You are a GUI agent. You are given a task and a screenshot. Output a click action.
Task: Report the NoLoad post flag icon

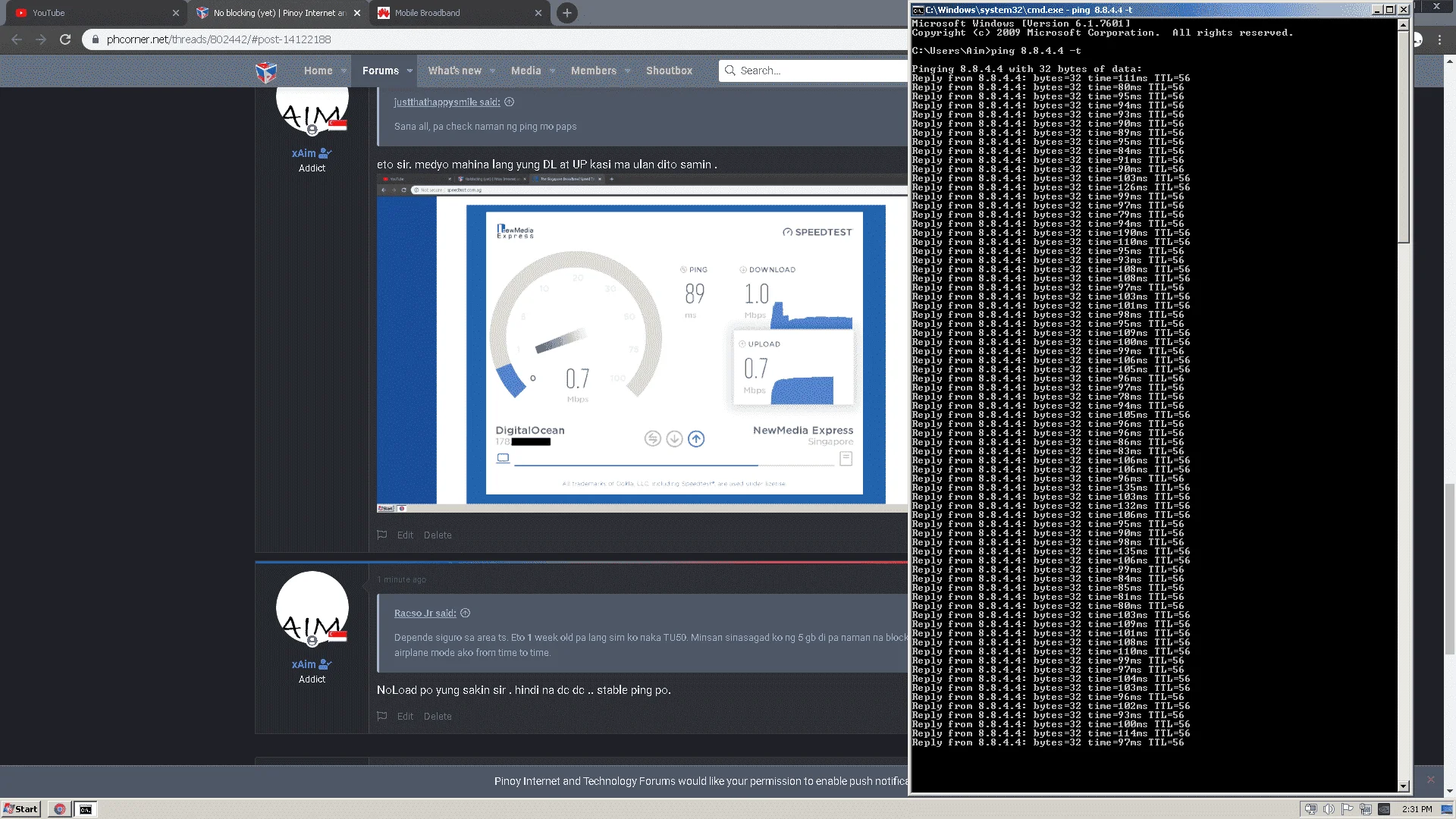click(x=382, y=716)
